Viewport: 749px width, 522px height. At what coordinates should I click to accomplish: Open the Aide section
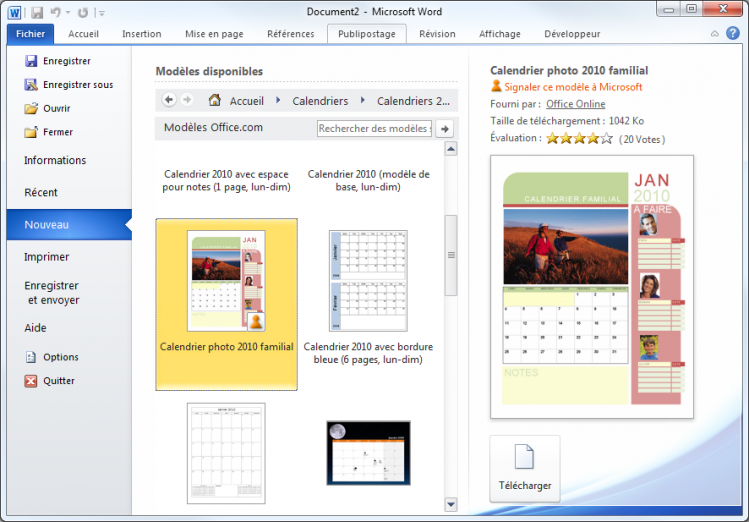click(35, 328)
